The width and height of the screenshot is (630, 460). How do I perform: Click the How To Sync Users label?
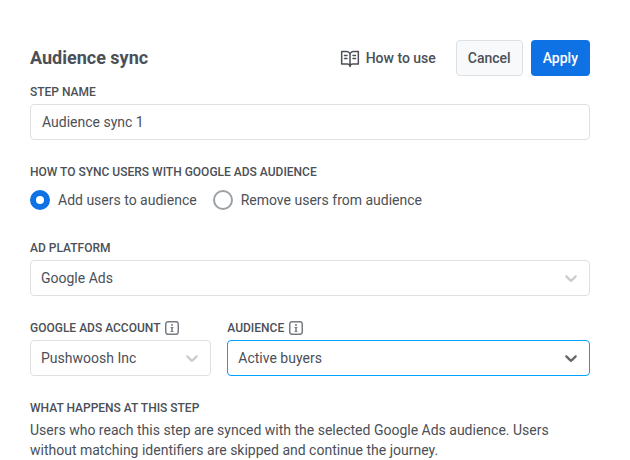point(173,172)
